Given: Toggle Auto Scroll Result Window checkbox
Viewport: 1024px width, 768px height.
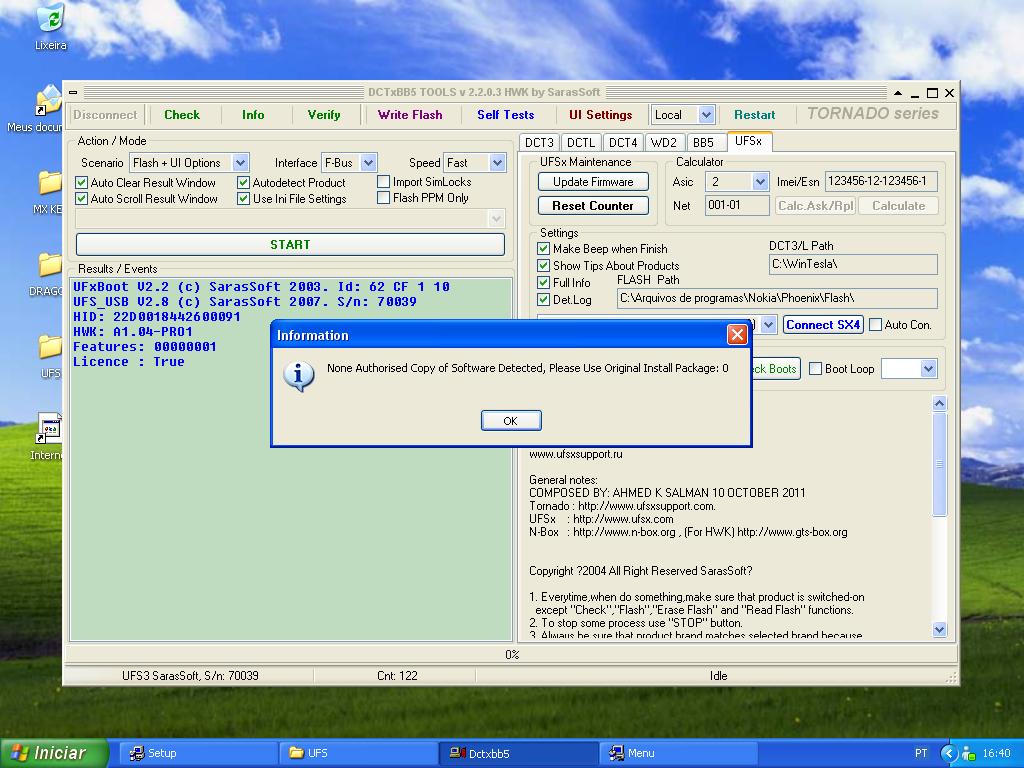Looking at the screenshot, I should pos(82,199).
